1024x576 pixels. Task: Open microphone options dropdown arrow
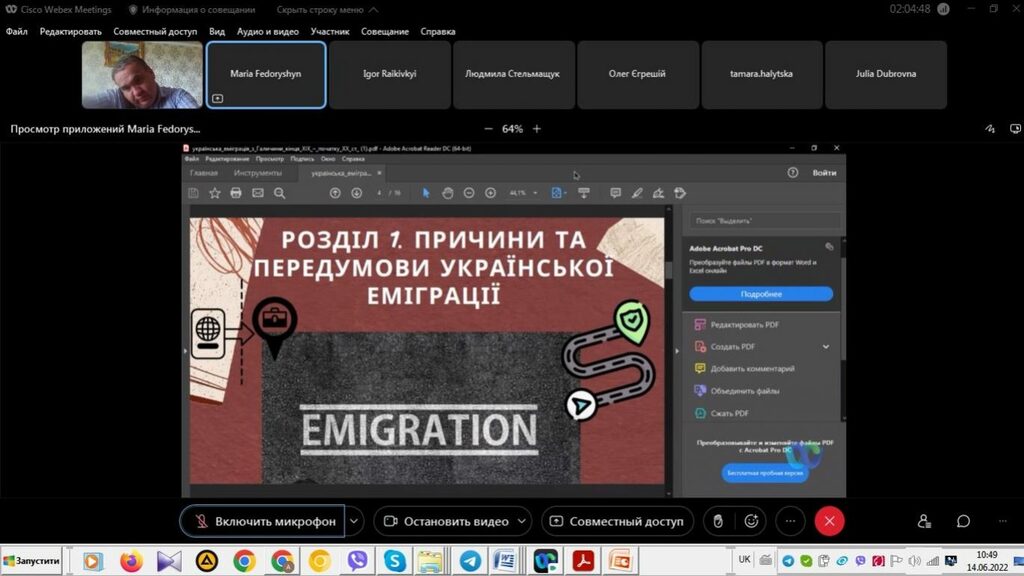coord(354,521)
